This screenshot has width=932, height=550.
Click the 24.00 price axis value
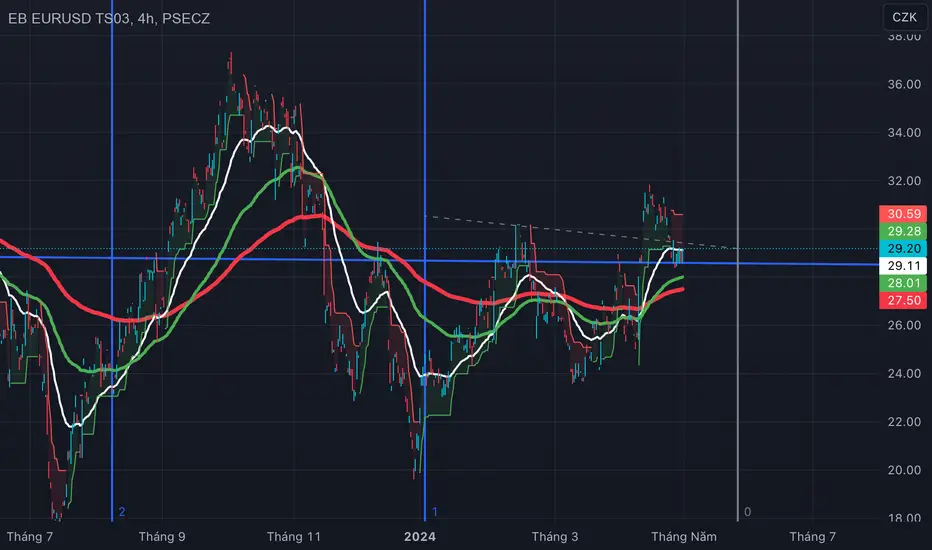[904, 373]
